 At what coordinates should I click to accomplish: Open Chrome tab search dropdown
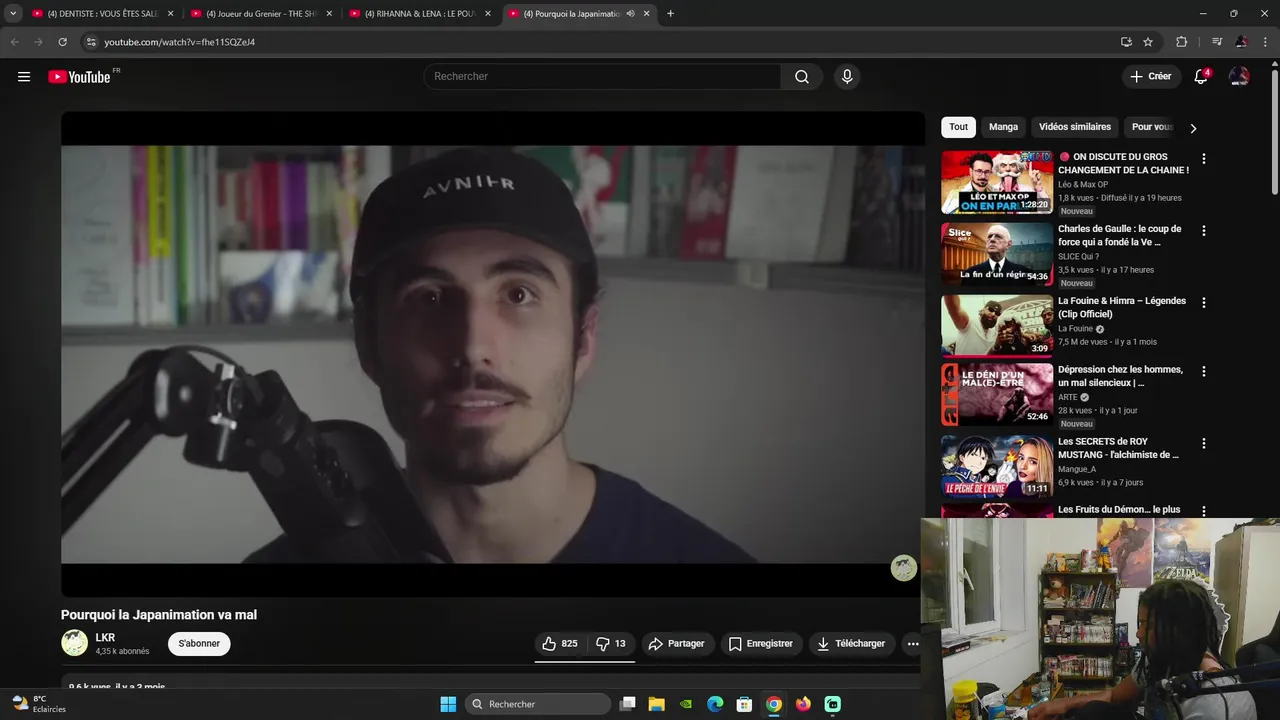[13, 14]
